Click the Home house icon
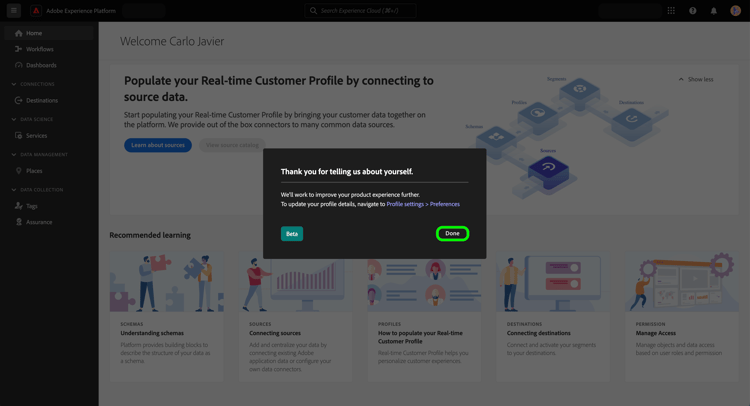The image size is (750, 406). click(19, 33)
